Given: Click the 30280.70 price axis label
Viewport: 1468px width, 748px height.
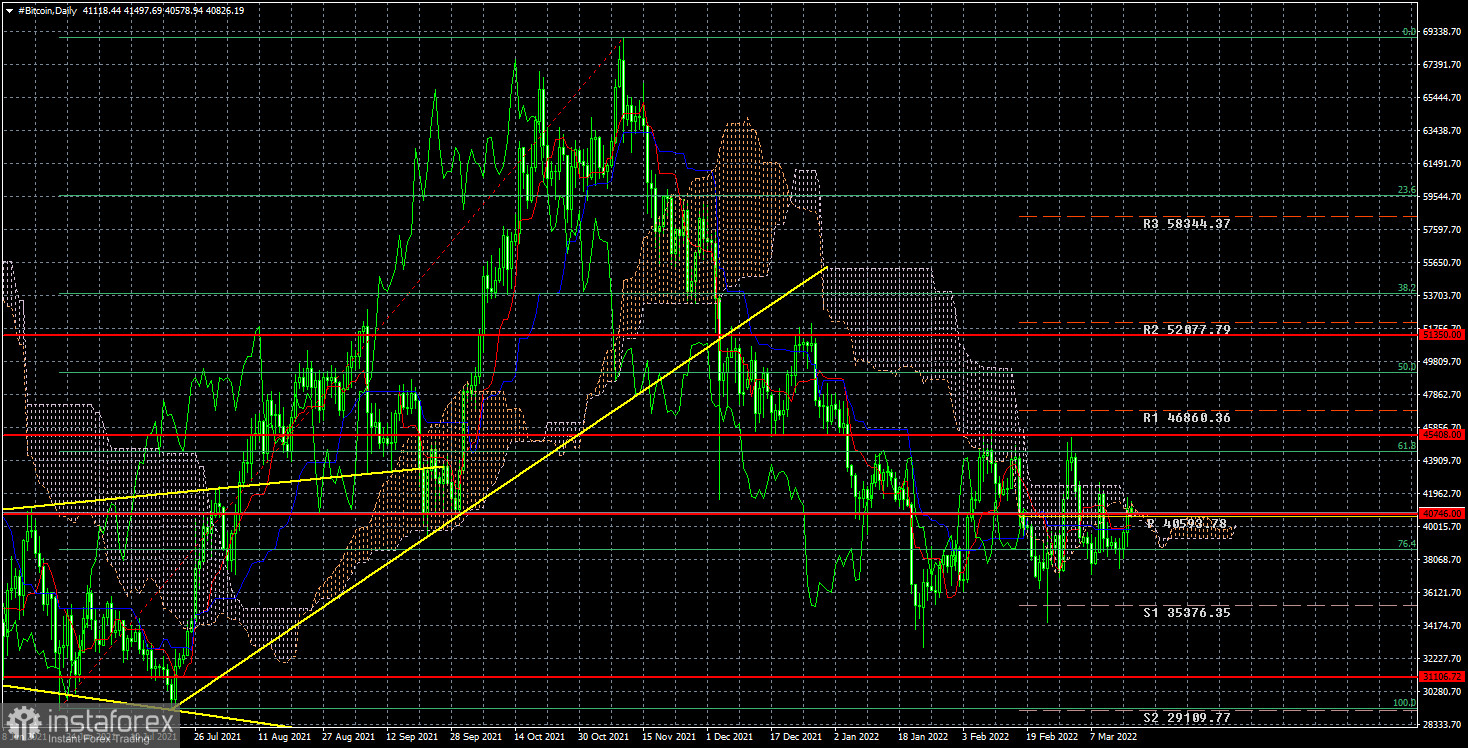Looking at the screenshot, I should (x=1443, y=692).
